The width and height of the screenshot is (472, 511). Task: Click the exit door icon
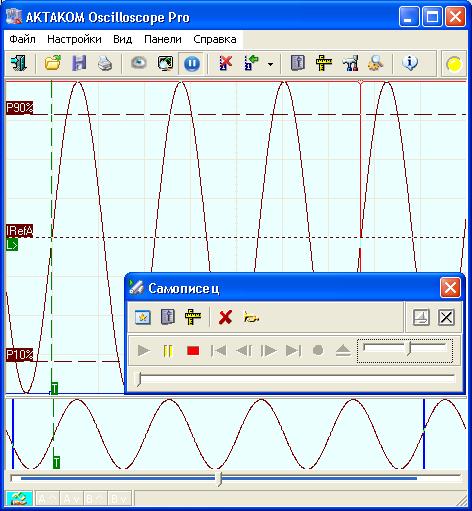coord(19,63)
